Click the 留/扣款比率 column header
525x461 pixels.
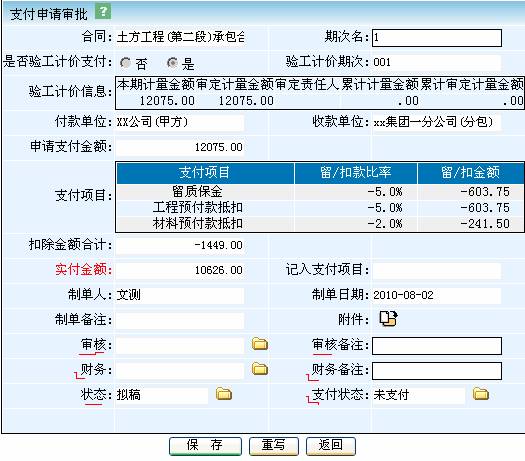(x=356, y=173)
